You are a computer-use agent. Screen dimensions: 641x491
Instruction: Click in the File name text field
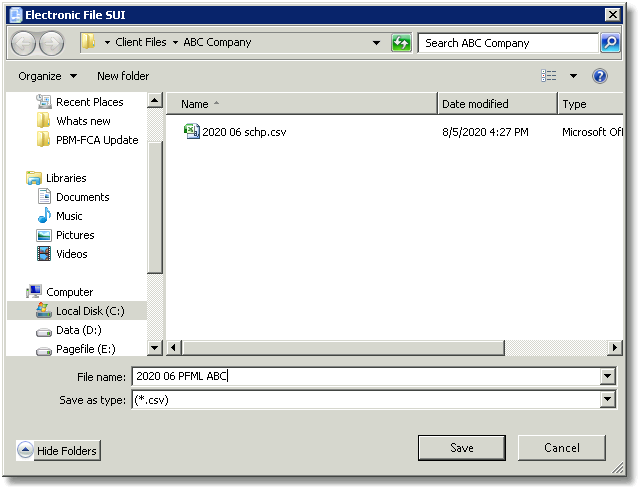point(366,376)
